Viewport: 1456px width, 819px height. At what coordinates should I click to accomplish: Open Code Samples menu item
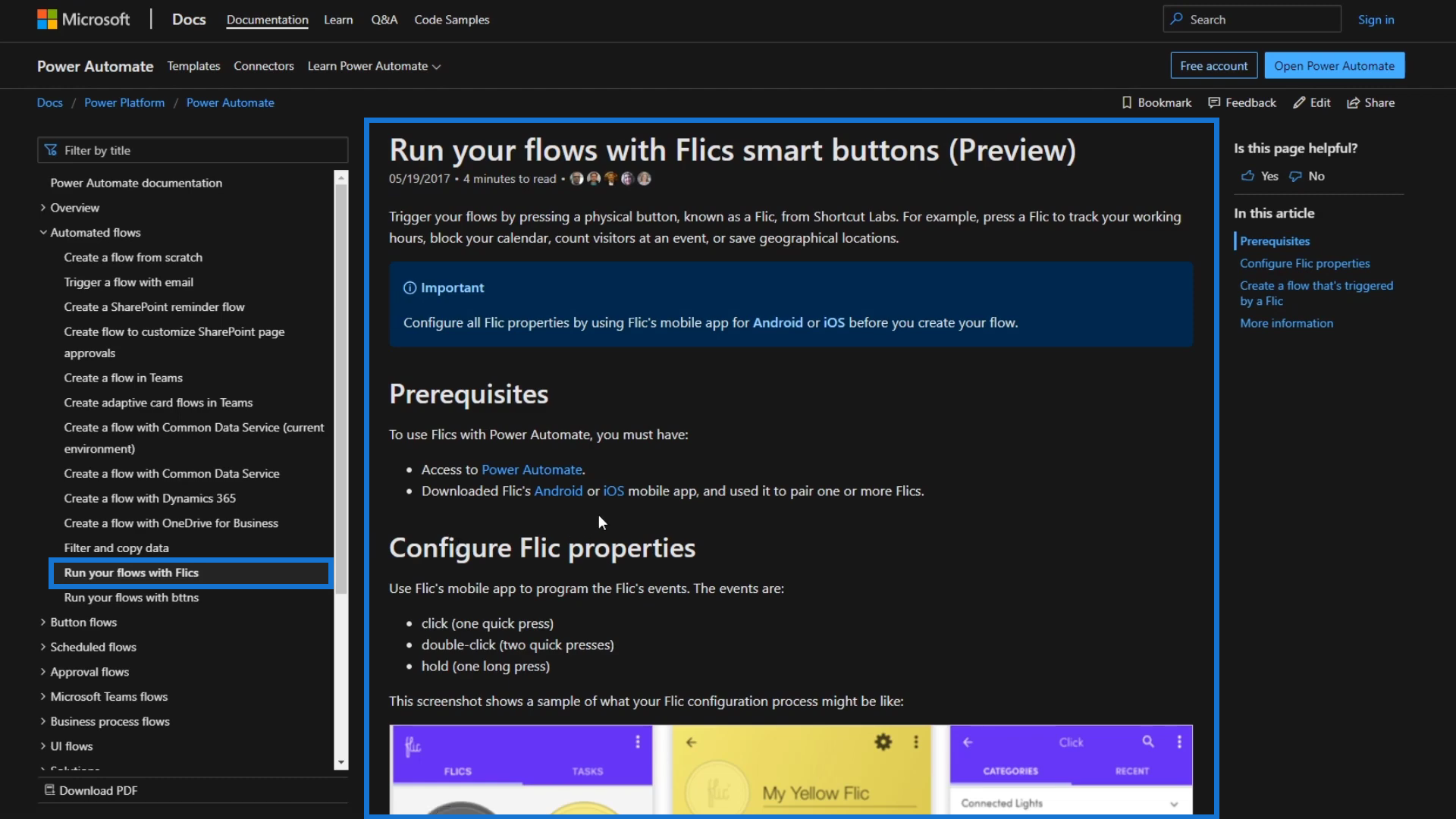tap(452, 20)
